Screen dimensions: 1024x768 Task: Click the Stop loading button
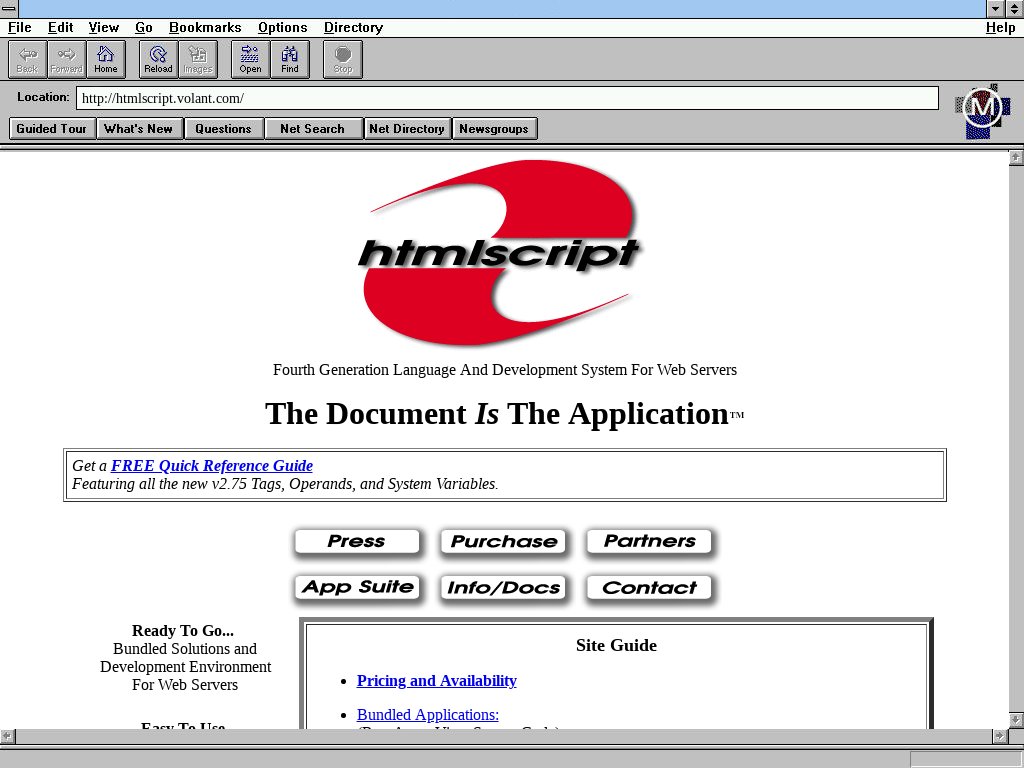tap(343, 59)
